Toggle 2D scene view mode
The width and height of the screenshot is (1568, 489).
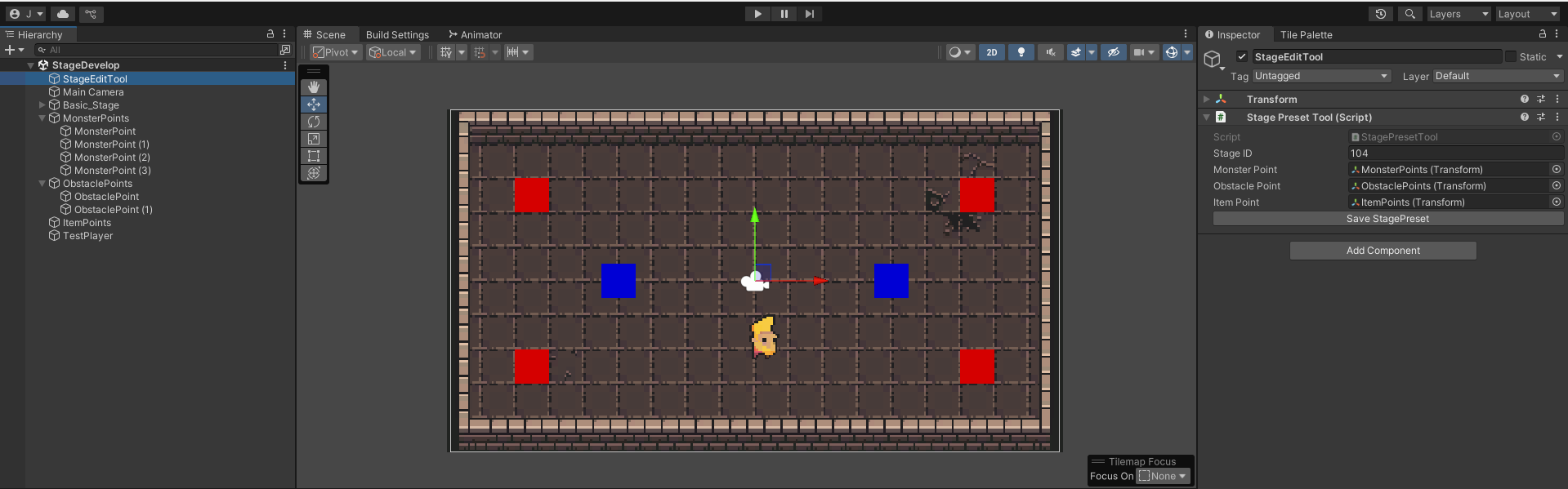tap(992, 52)
